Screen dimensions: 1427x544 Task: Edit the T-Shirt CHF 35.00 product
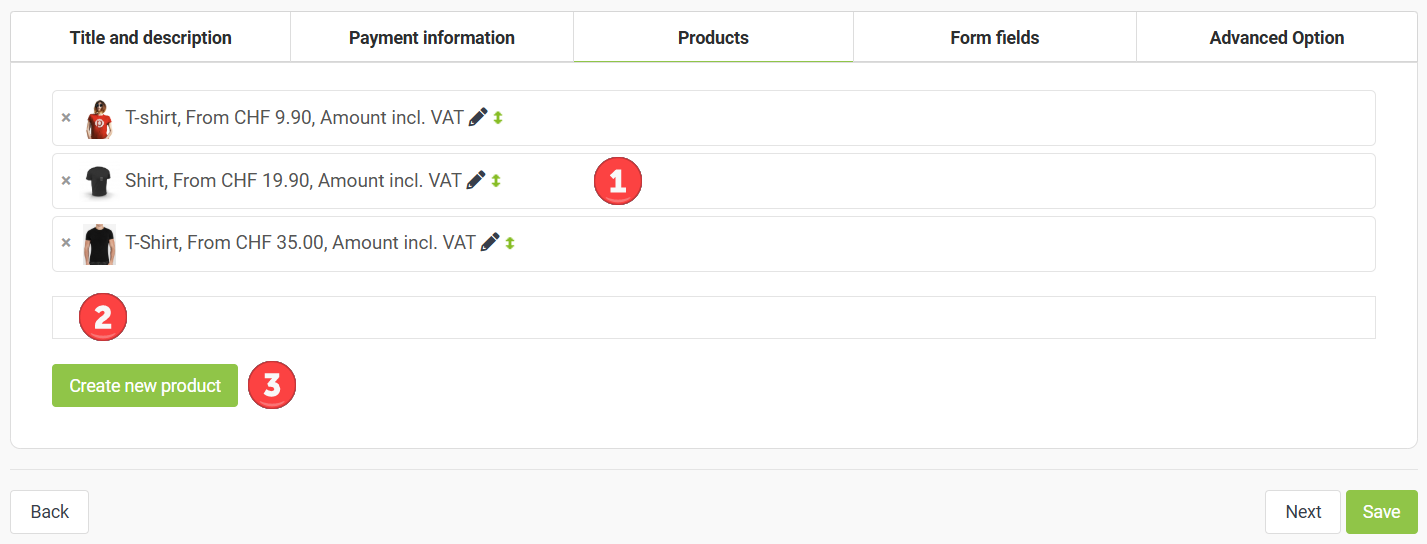point(490,242)
